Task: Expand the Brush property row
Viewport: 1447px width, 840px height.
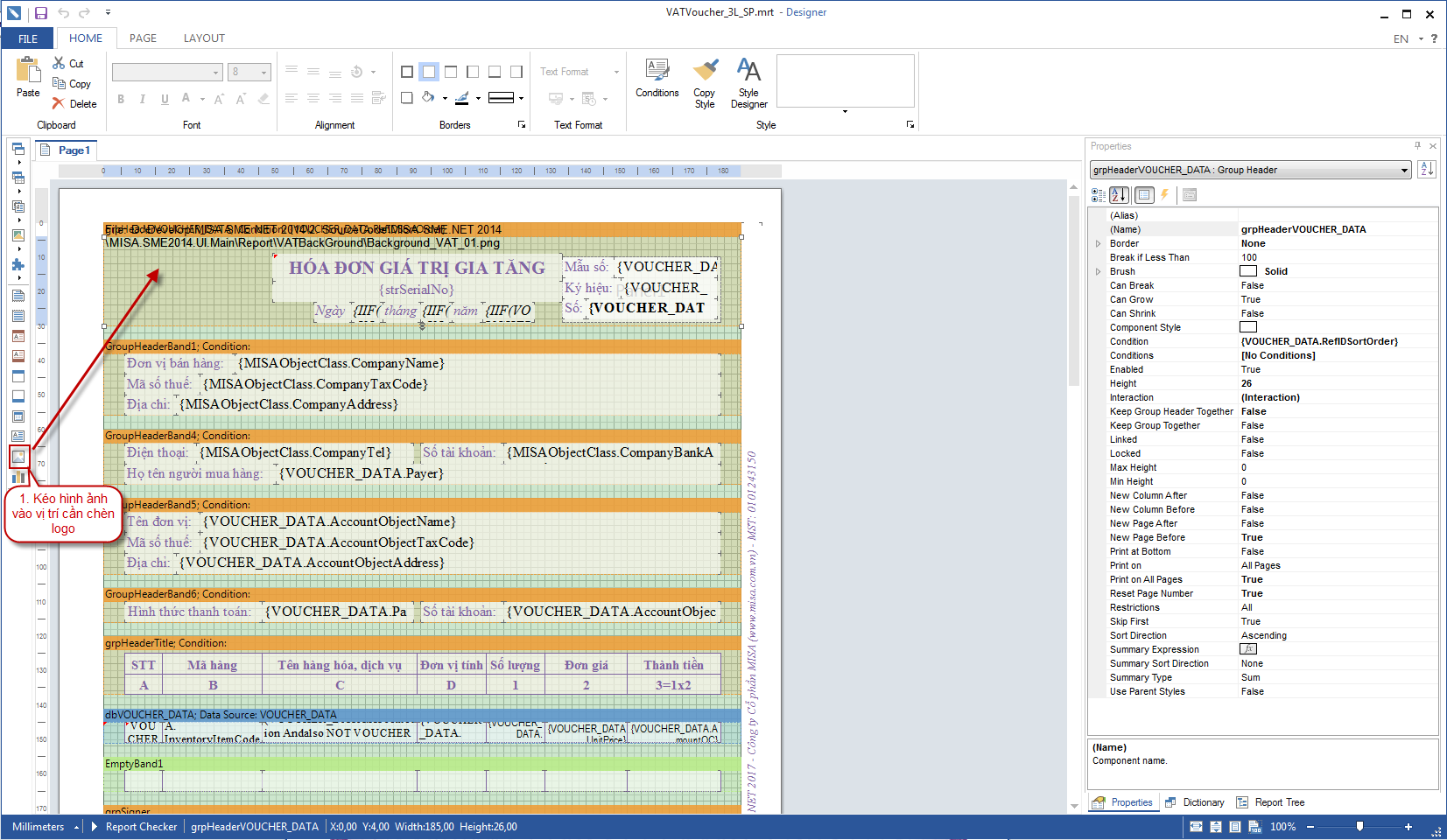Action: (x=1098, y=271)
